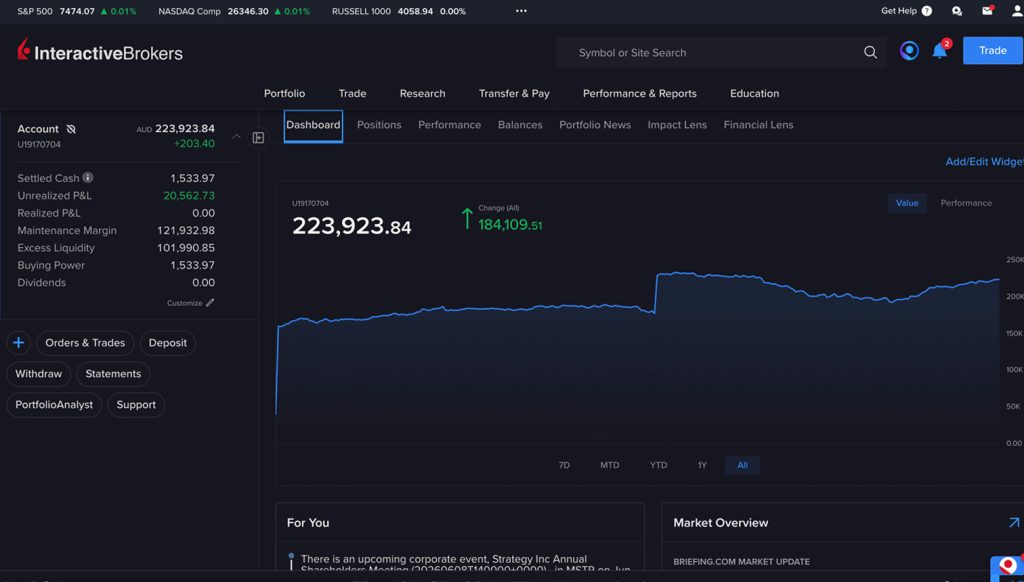The image size is (1024, 582).
Task: Click the Interactive Brokers logo
Action: pyautogui.click(x=100, y=50)
